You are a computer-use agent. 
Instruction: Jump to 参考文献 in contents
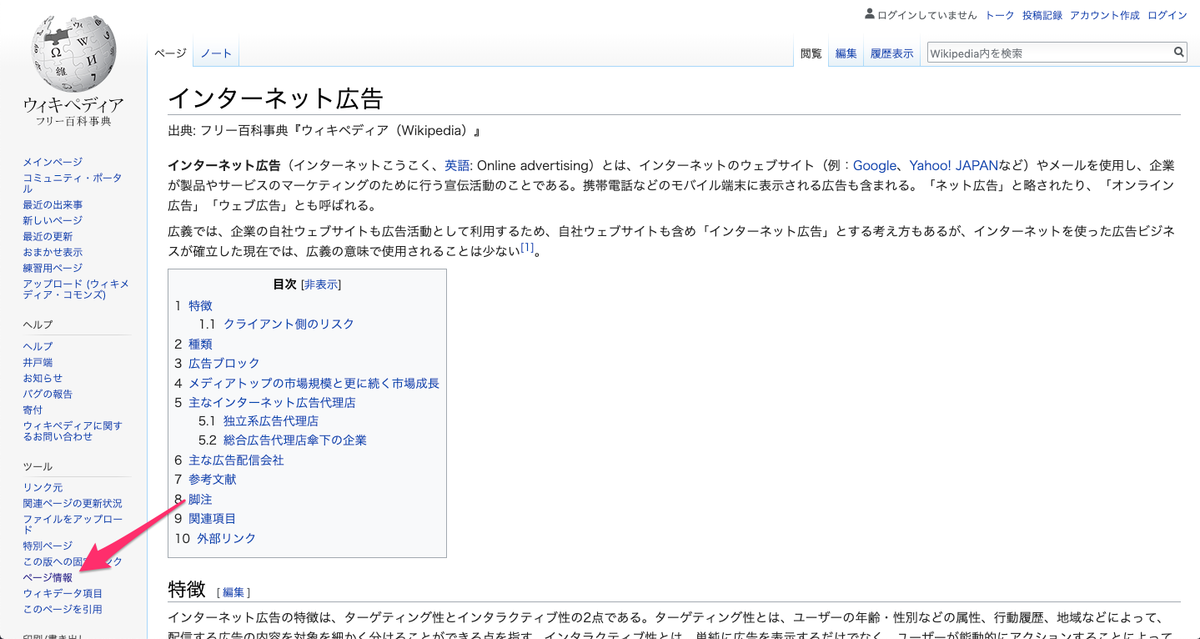click(212, 480)
